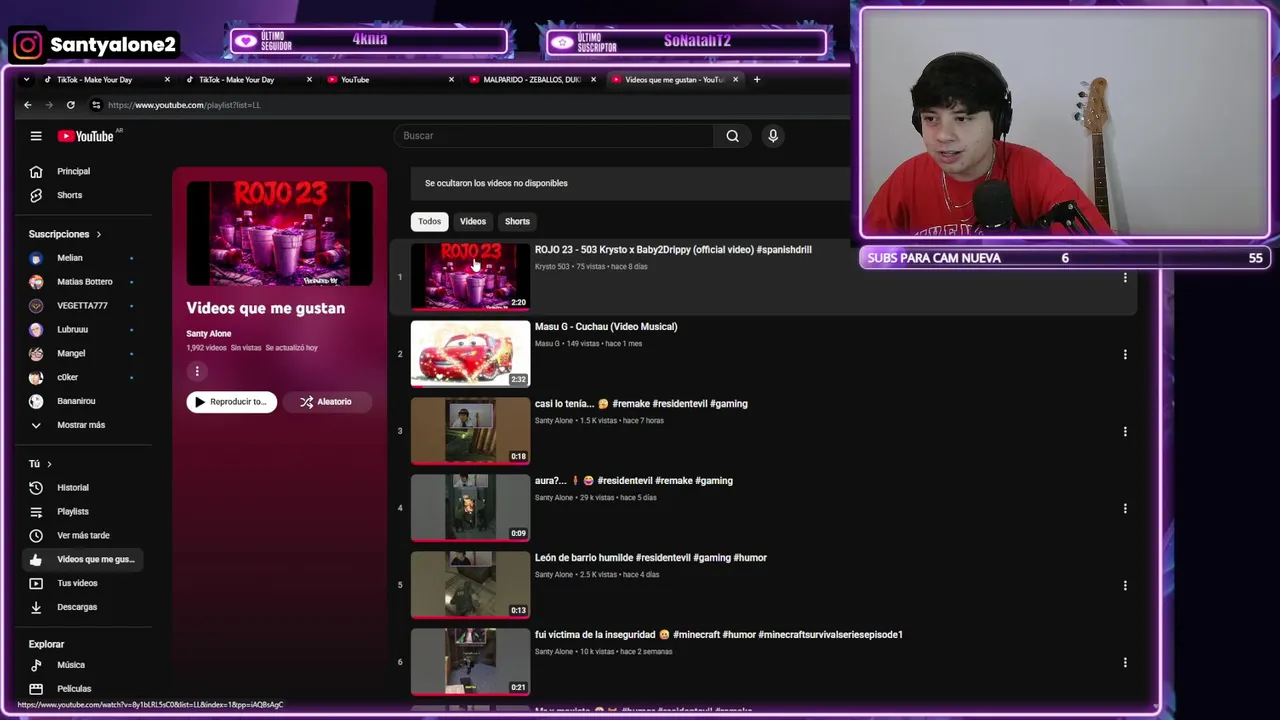Viewport: 1280px width, 720px height.
Task: Select Videos que me gustan sidebar entry
Action: point(85,559)
